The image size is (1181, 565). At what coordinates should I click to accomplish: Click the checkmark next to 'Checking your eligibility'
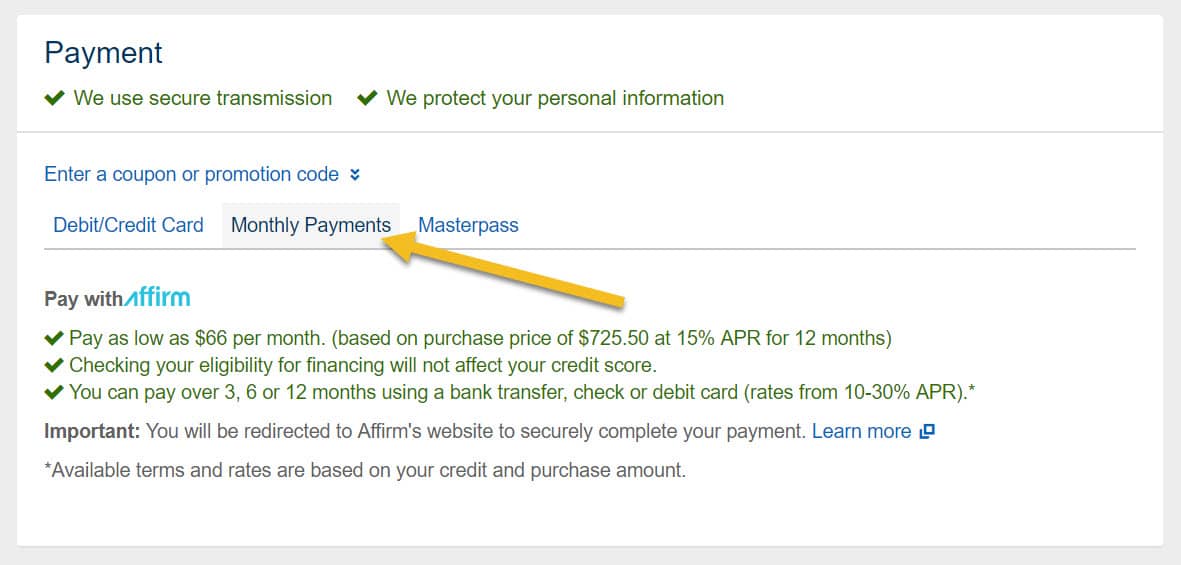click(x=54, y=366)
